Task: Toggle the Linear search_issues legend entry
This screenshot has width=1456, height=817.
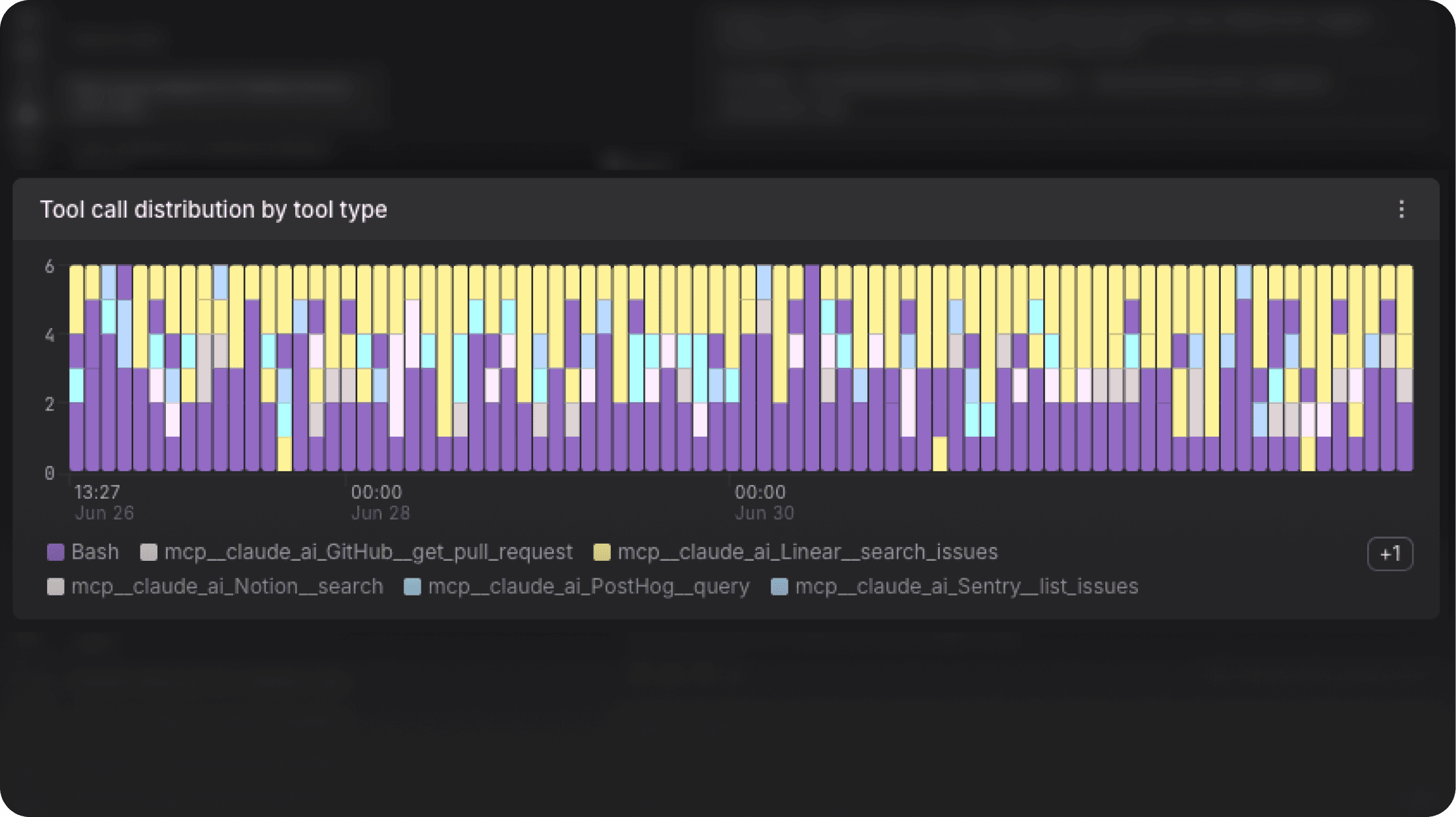Action: tap(796, 552)
